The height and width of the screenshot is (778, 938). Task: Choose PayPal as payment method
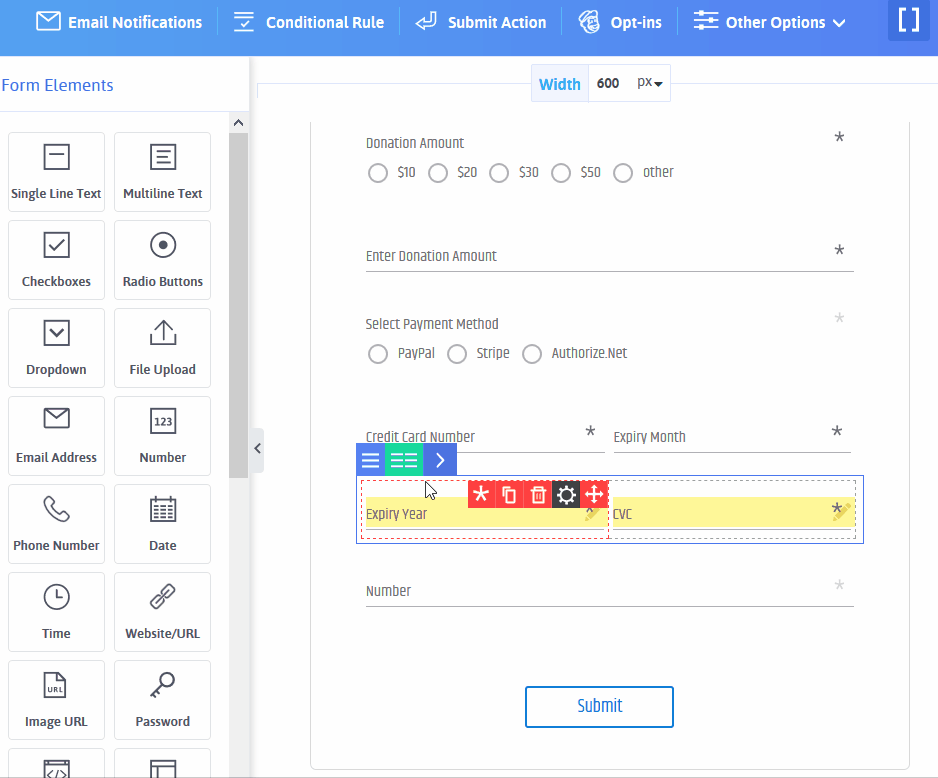coord(378,354)
